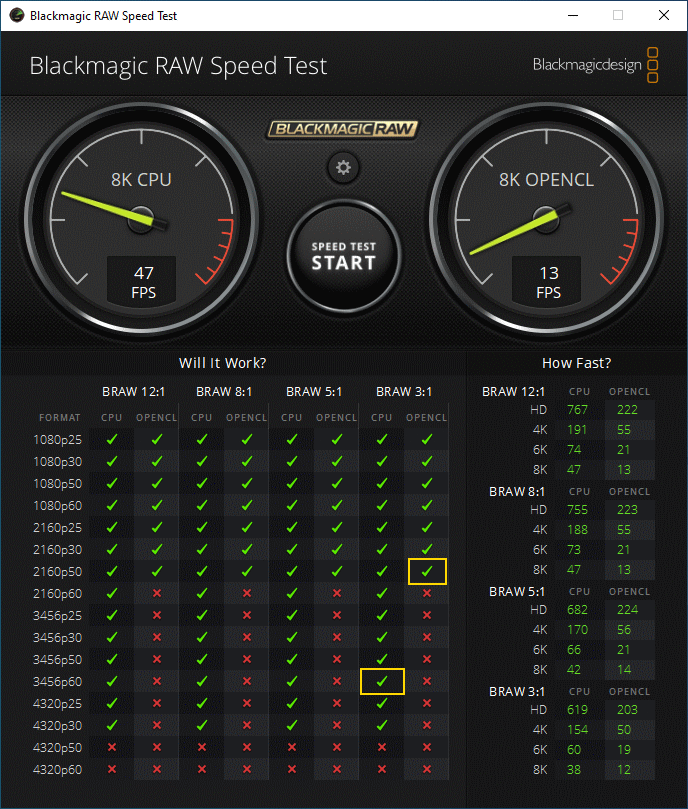This screenshot has width=688, height=809.
Task: Click BRAW 12:1 HD CPU value 767
Action: point(577,410)
